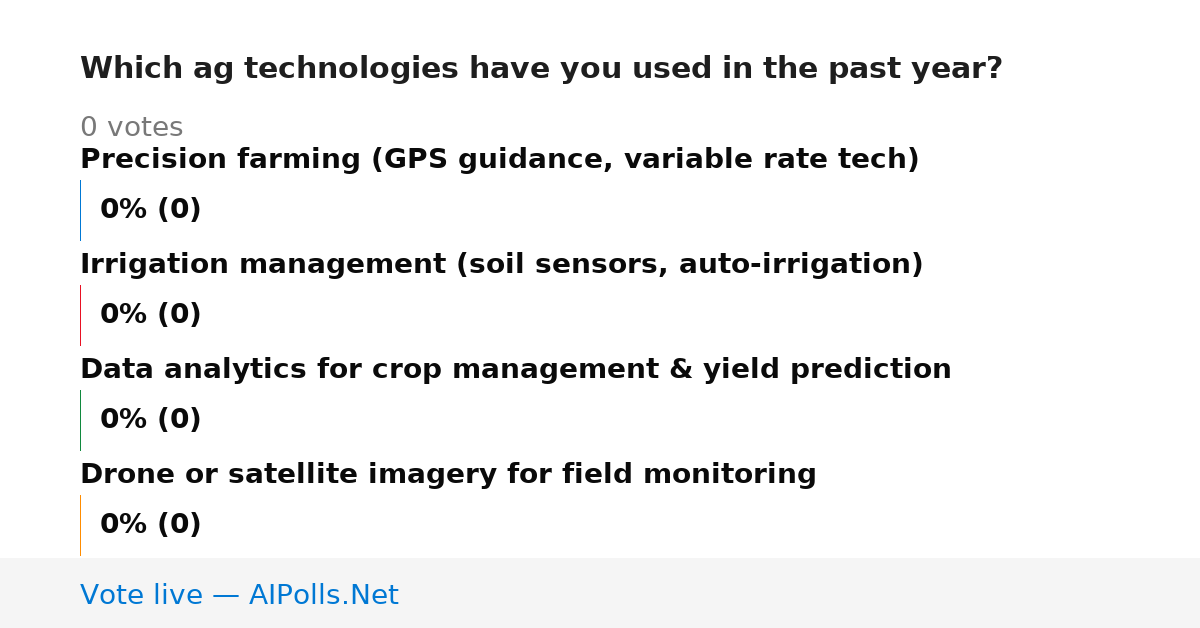Open the 'Vote live — AIPolls.Net' link
1200x628 pixels.
click(x=239, y=596)
